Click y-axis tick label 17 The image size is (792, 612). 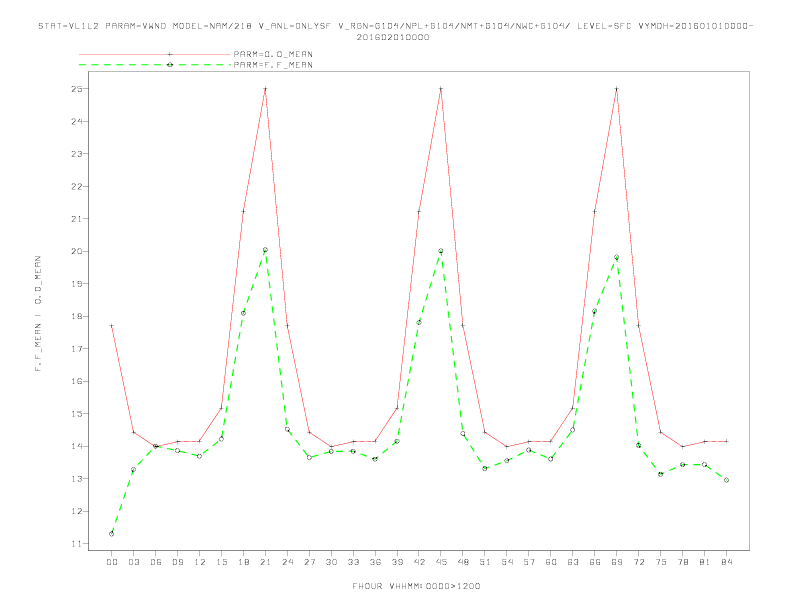coord(77,349)
